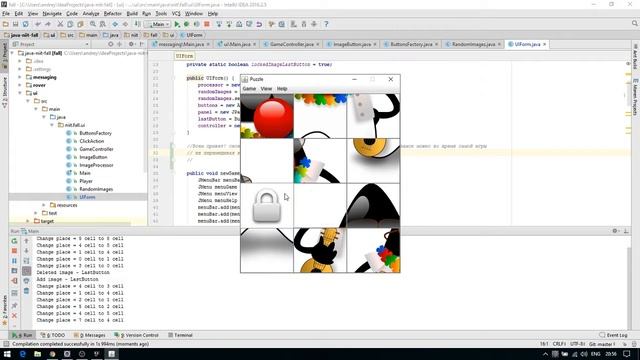Click the Make Project build icon
This screenshot has height=360, width=640.
click(137, 24)
